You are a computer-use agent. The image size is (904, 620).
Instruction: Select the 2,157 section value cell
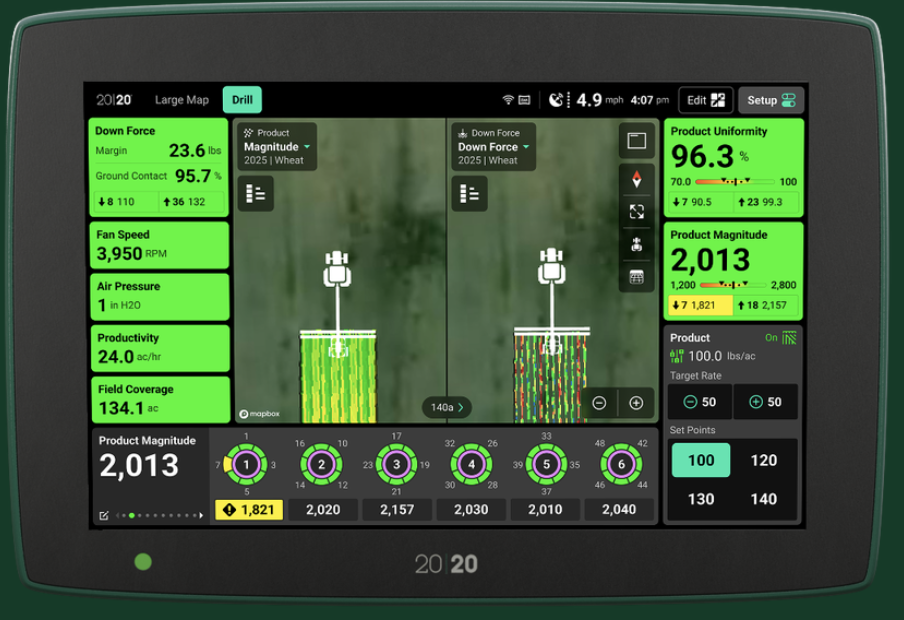[x=397, y=510]
